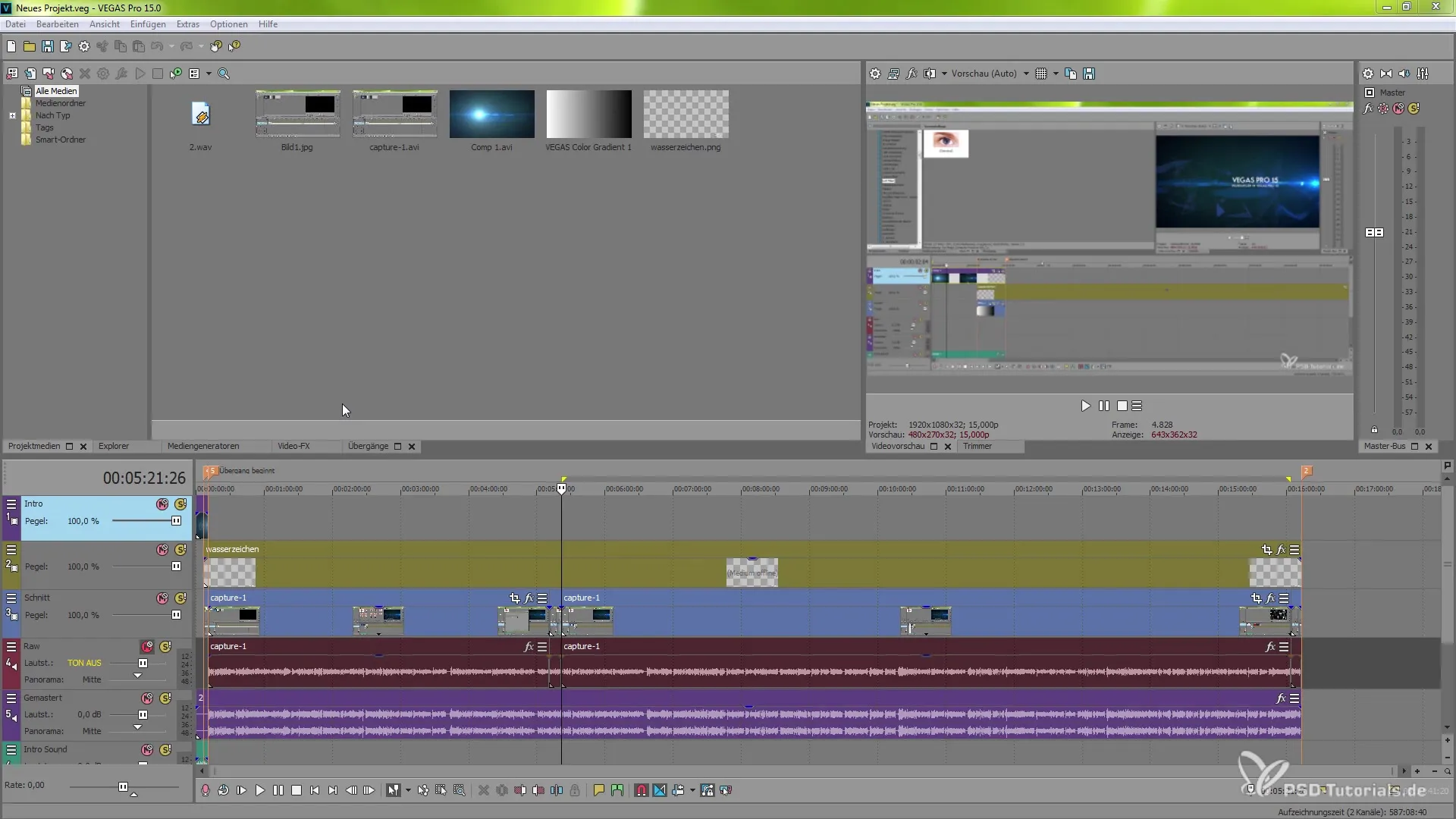Open Master FX button in Master Bus
The height and width of the screenshot is (819, 1456).
[1368, 108]
